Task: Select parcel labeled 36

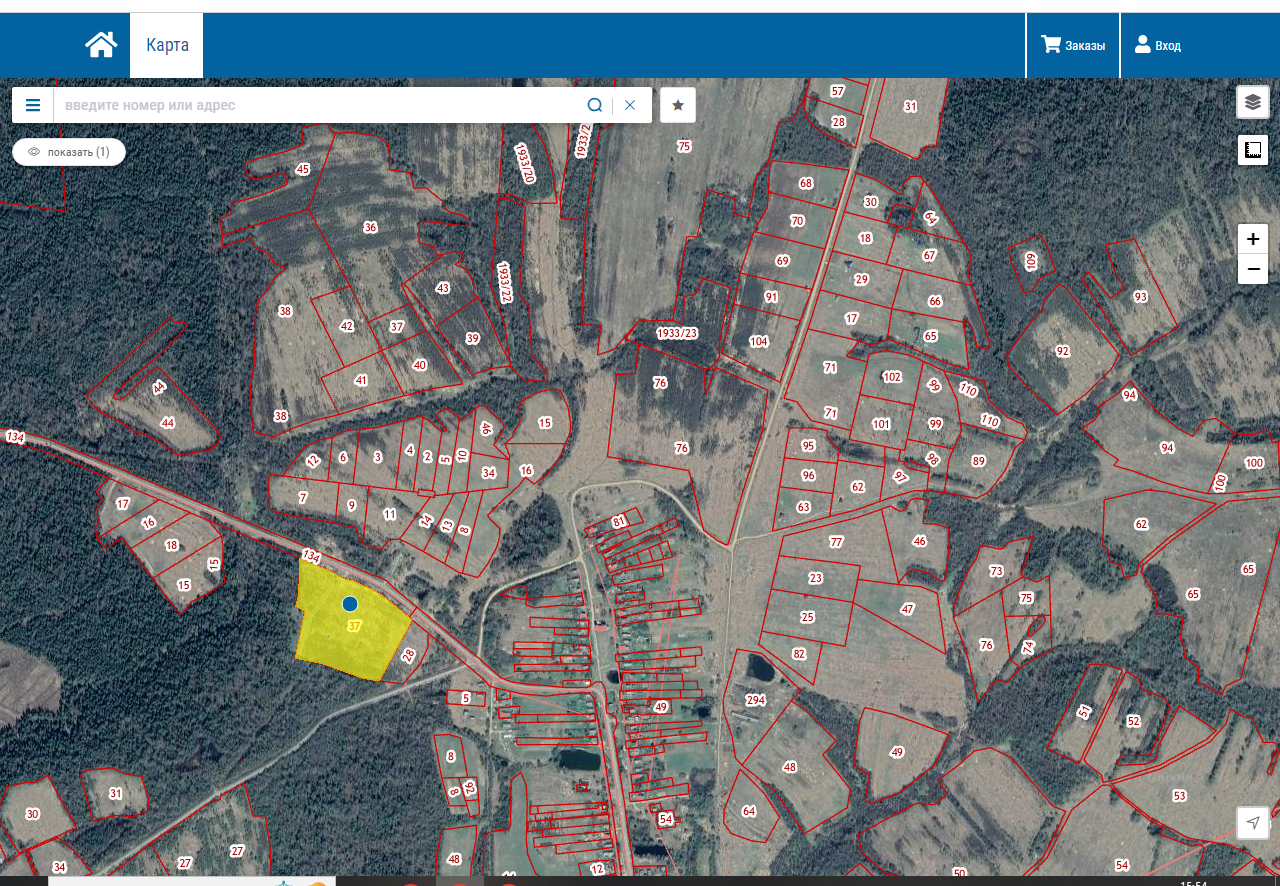Action: tap(370, 227)
